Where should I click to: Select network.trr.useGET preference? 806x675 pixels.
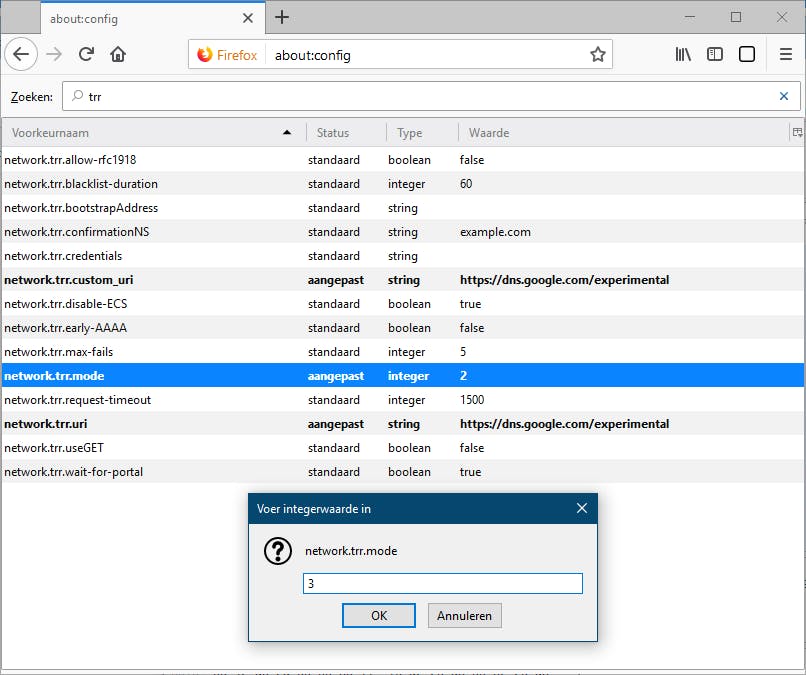tap(403, 448)
